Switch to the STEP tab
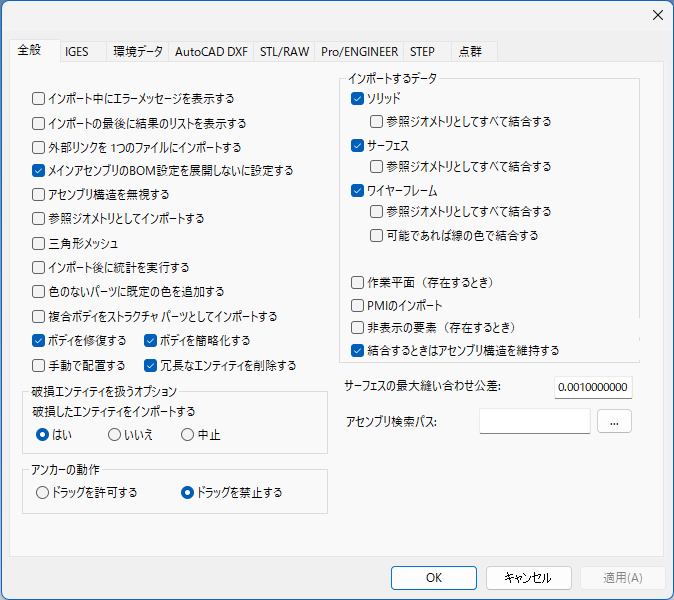 [x=427, y=52]
